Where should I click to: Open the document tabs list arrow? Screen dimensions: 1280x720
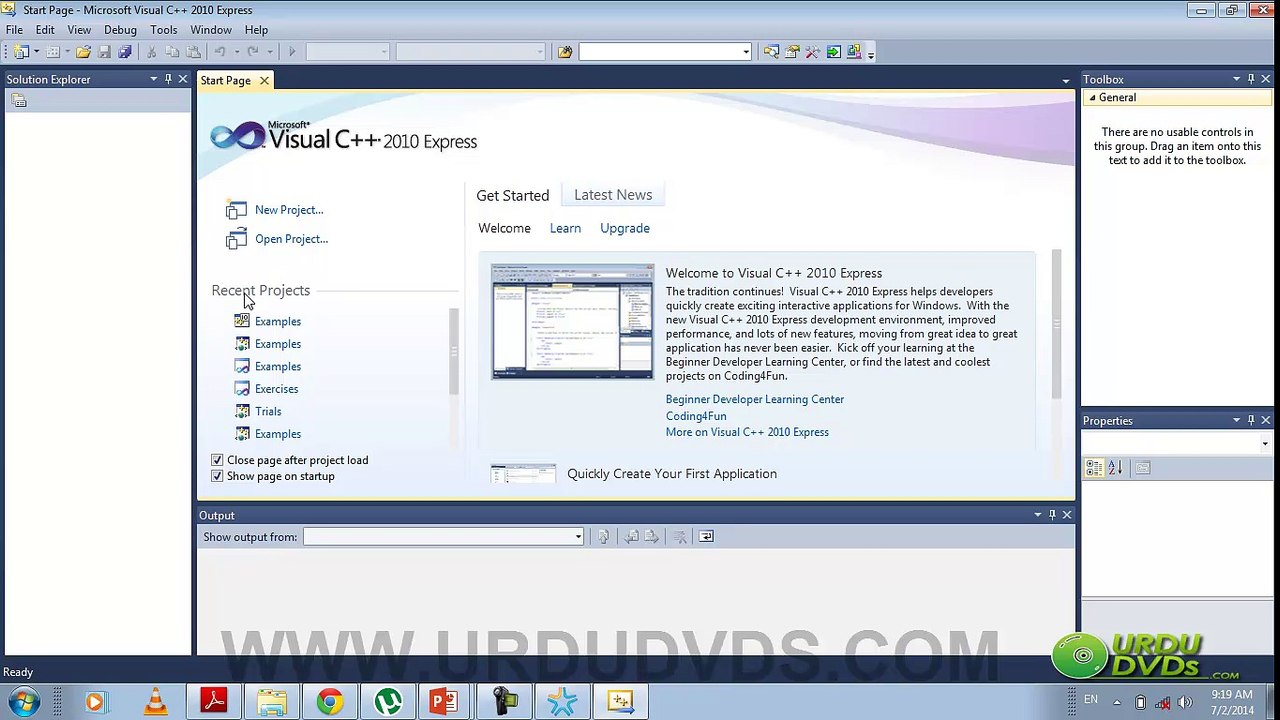(x=1066, y=80)
